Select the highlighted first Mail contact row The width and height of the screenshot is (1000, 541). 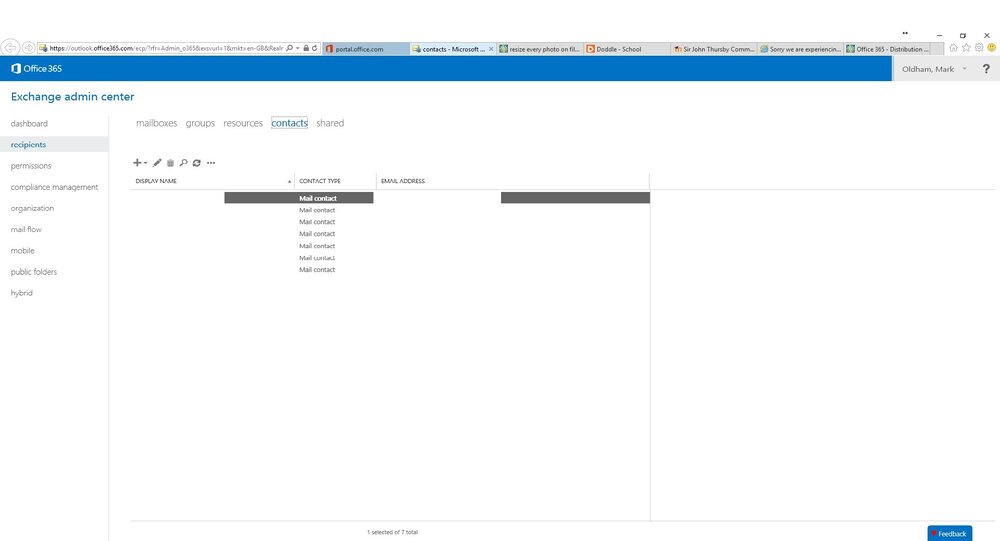tap(390, 198)
